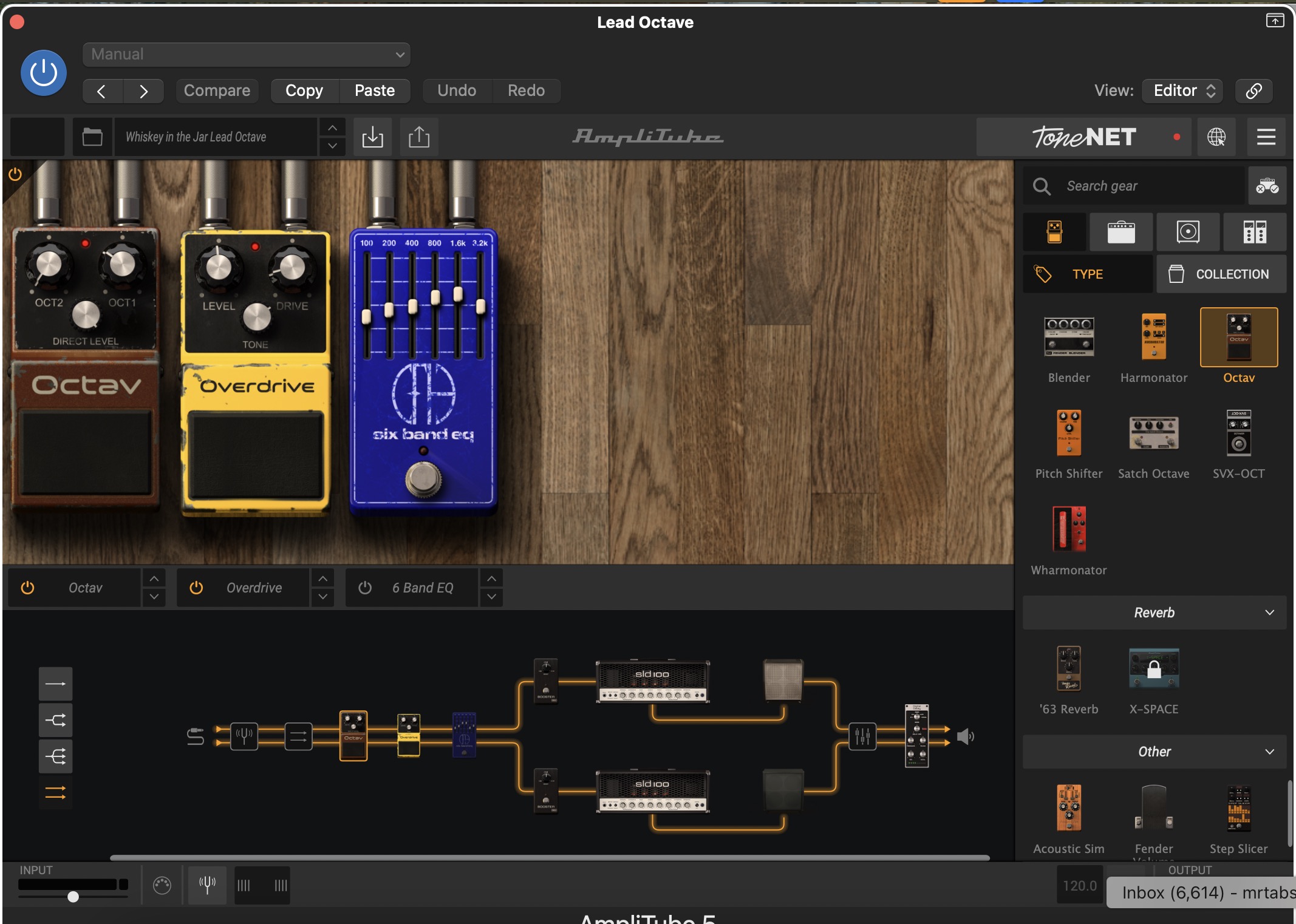This screenshot has width=1296, height=924.
Task: Click the link chain icon
Action: coord(1253,91)
